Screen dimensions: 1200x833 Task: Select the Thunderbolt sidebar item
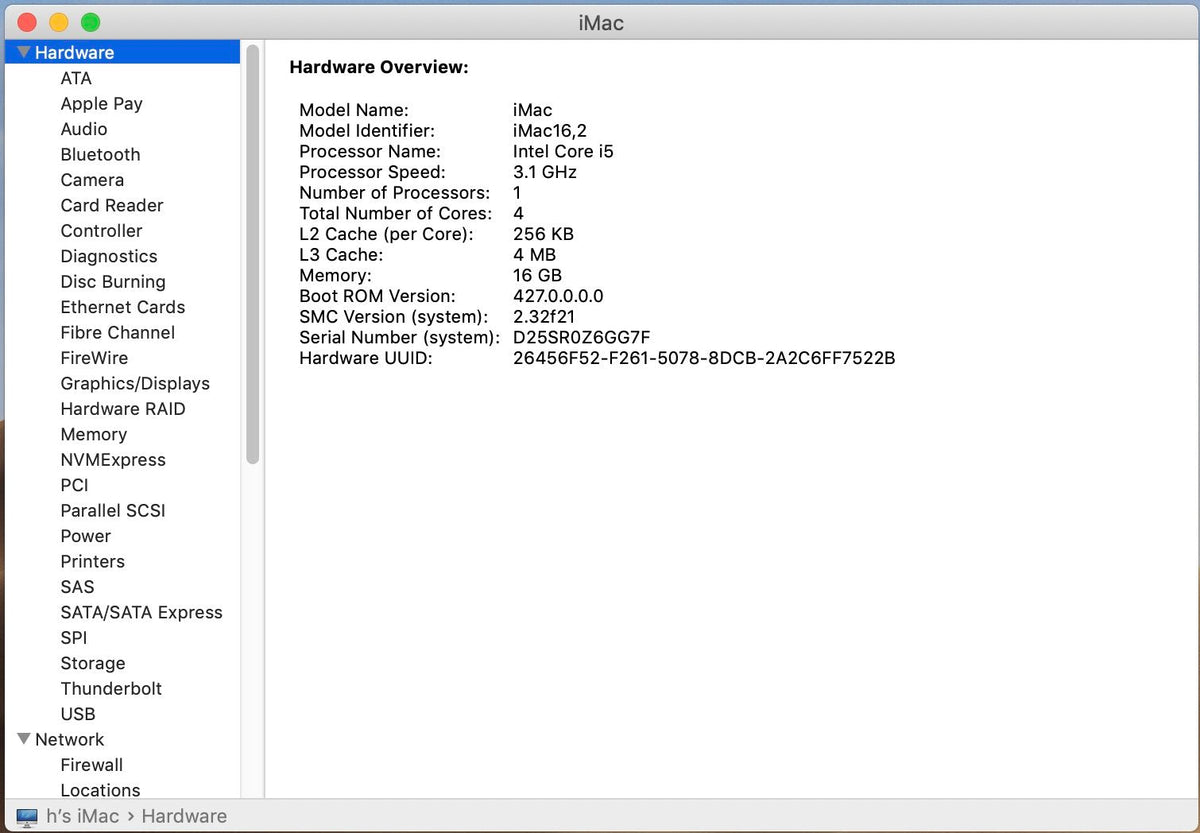[x=111, y=688]
